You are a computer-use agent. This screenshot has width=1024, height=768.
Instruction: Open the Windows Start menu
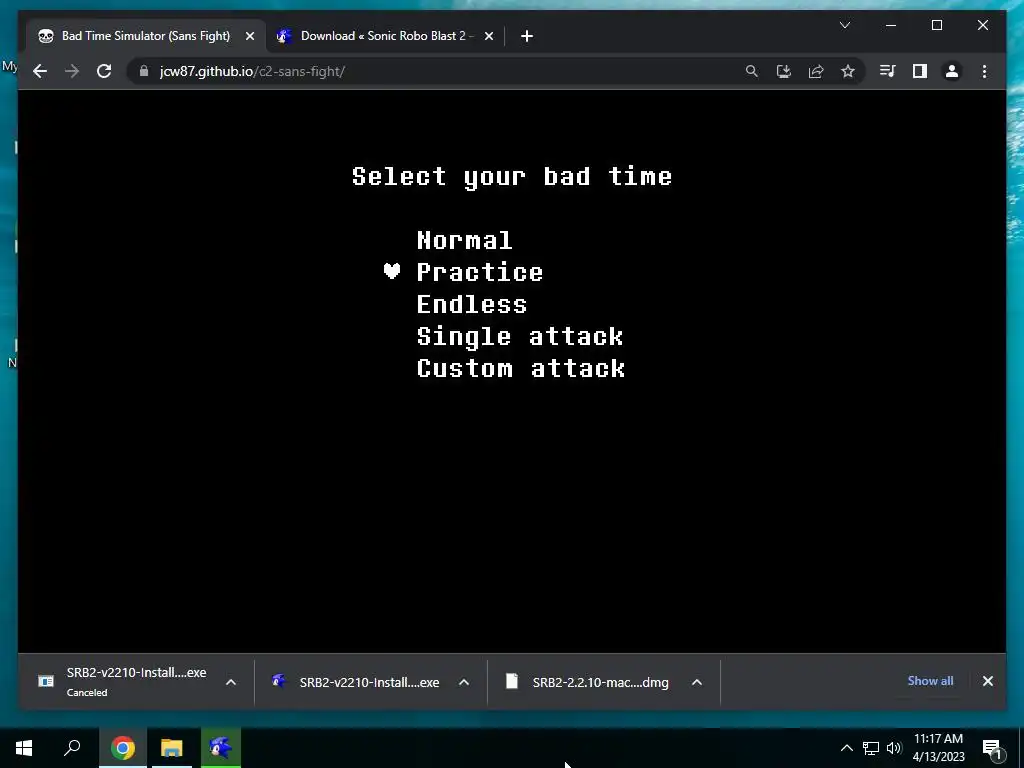point(24,748)
